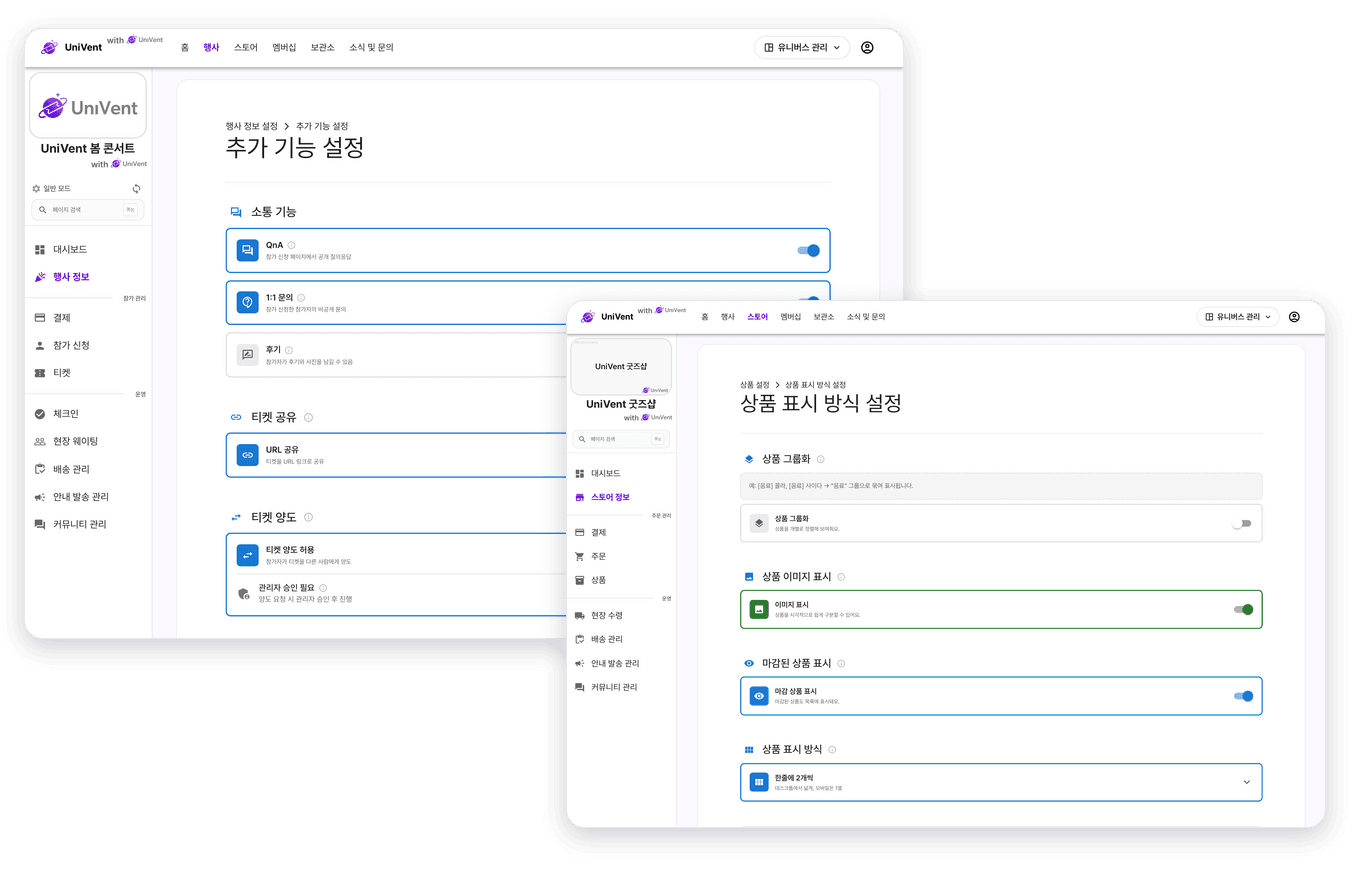Click the info icon beside 상품 이미지 표시
1360x880 pixels.
[x=841, y=577]
